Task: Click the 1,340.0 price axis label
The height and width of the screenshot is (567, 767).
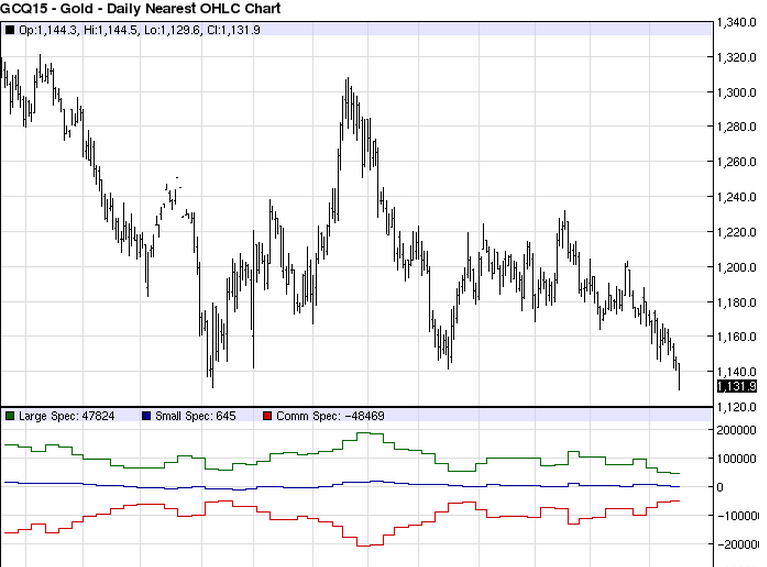Action: click(x=737, y=23)
